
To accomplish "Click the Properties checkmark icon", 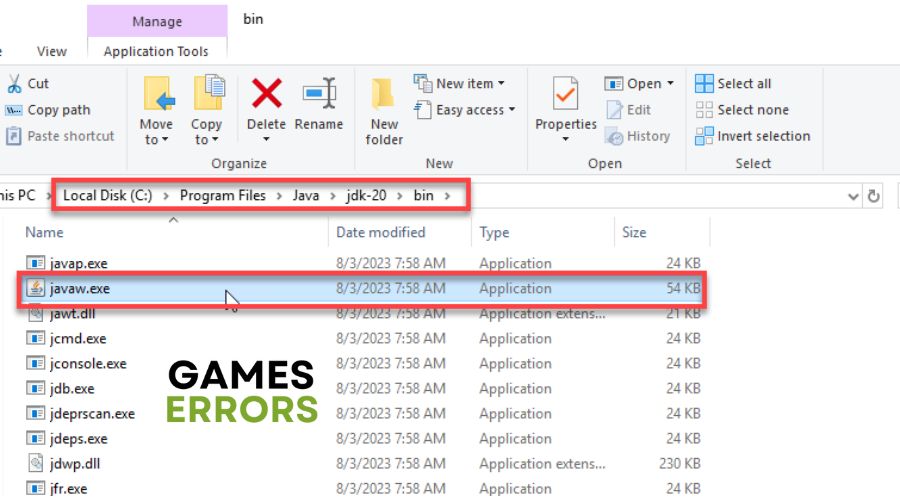I will pos(565,93).
